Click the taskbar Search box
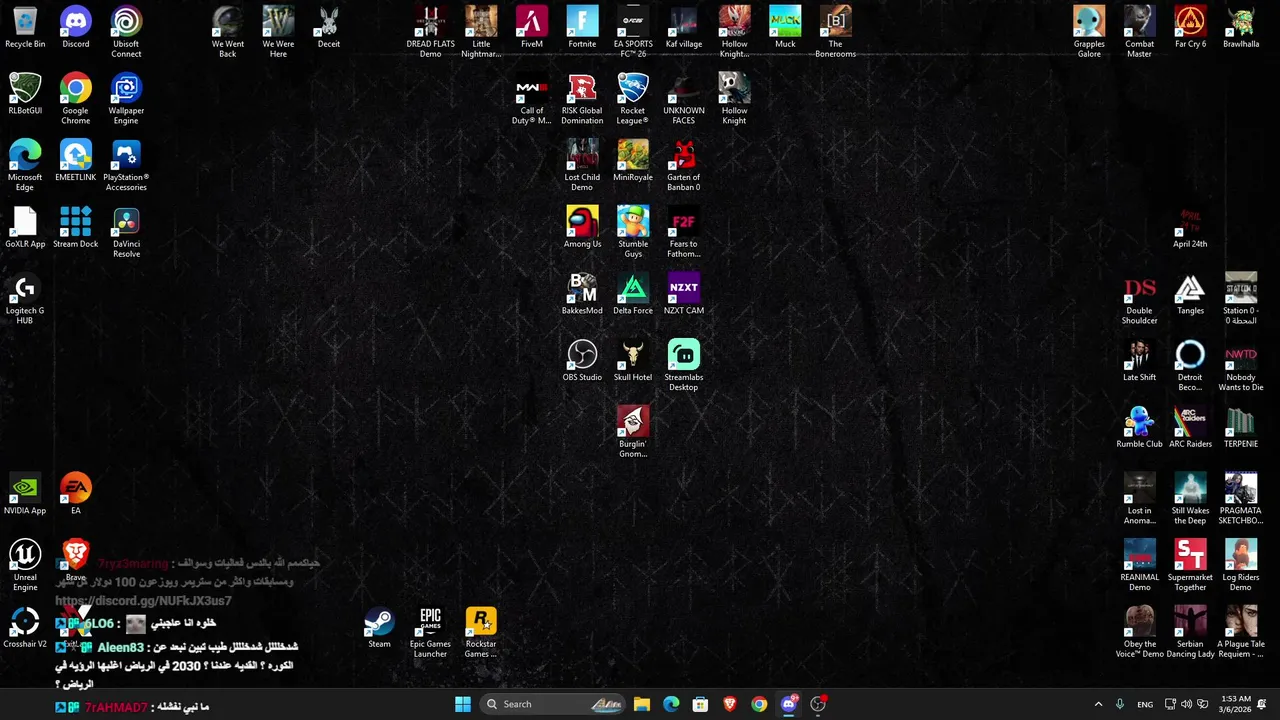Image resolution: width=1280 pixels, height=720 pixels. pyautogui.click(x=554, y=704)
